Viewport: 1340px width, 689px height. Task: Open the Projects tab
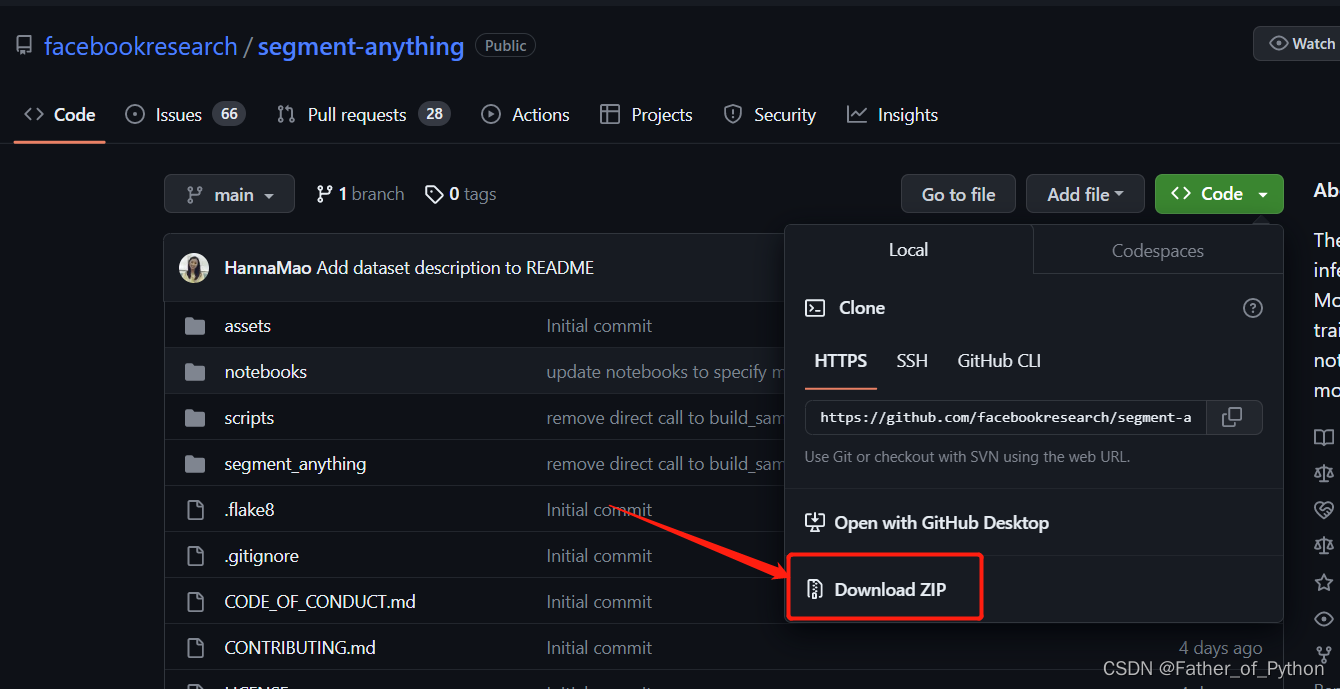(x=646, y=115)
